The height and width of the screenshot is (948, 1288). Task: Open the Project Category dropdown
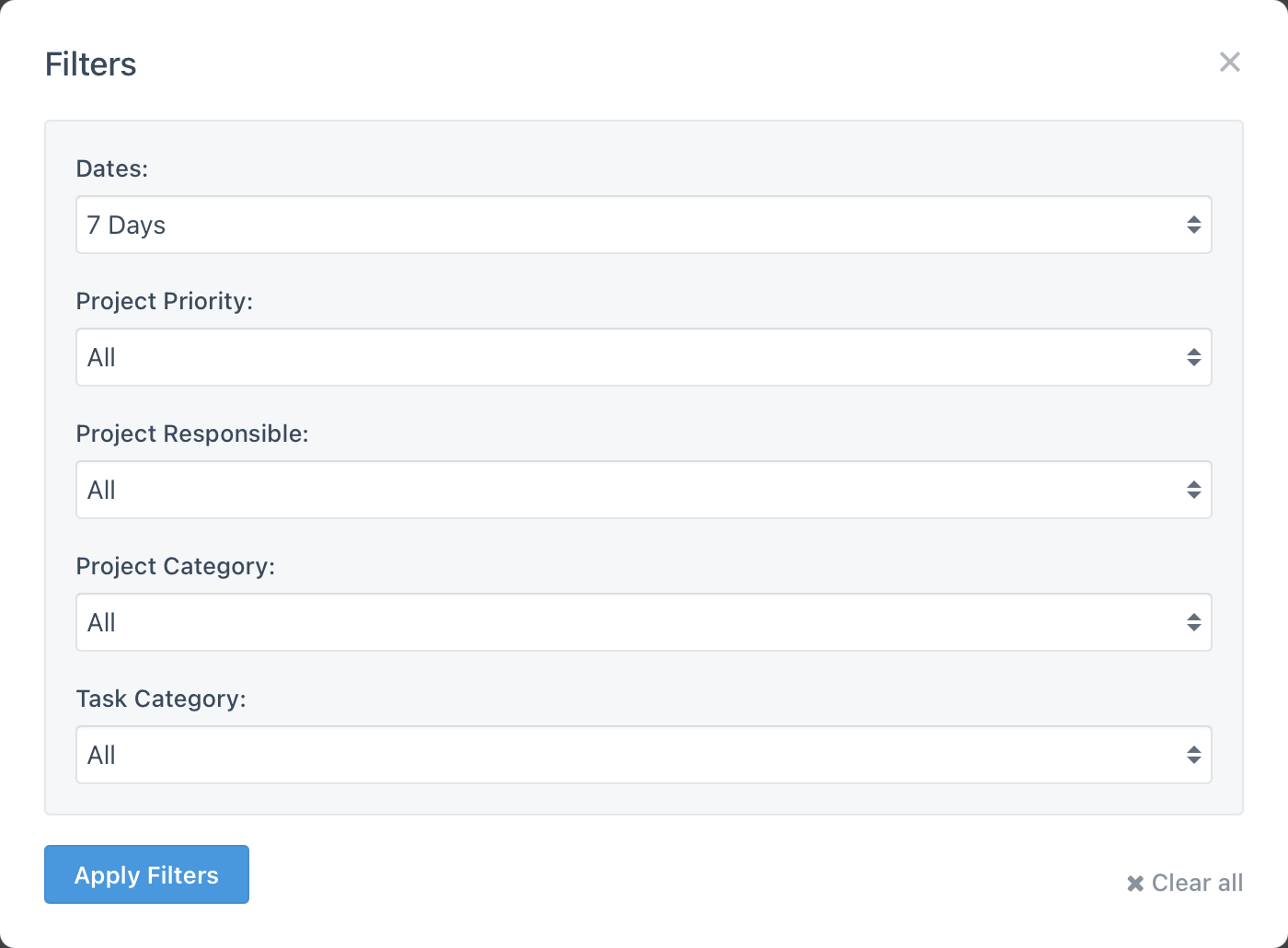pyautogui.click(x=644, y=622)
